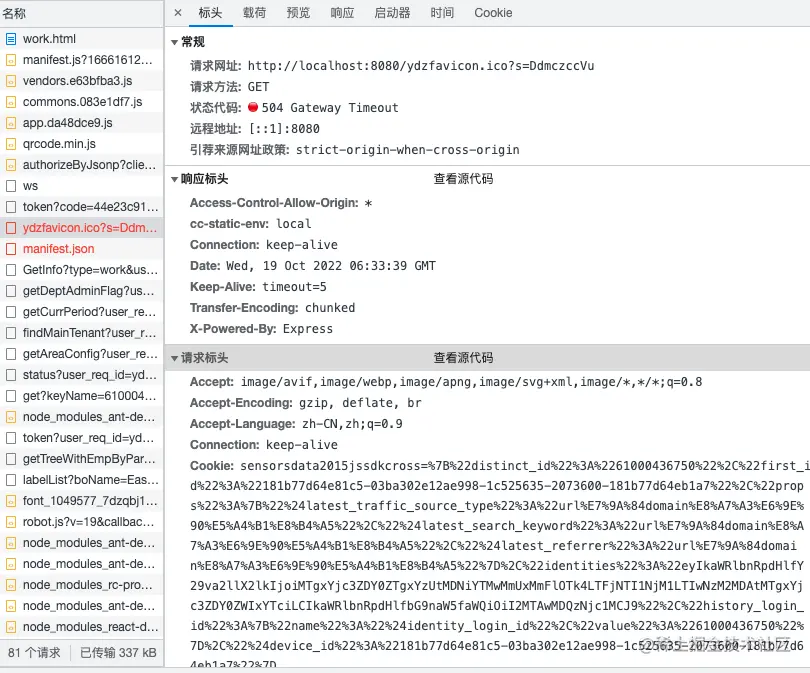Click the 已传输 337 kB status entry
This screenshot has height=673, width=810.
point(118,653)
